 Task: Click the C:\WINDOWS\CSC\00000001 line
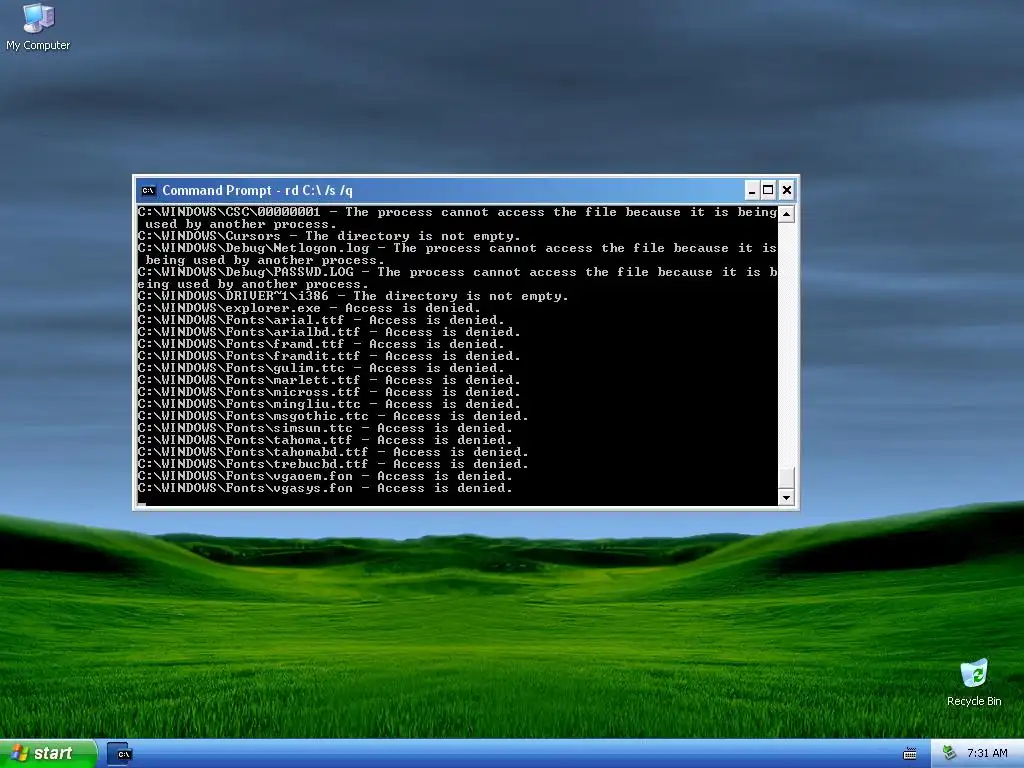457,218
